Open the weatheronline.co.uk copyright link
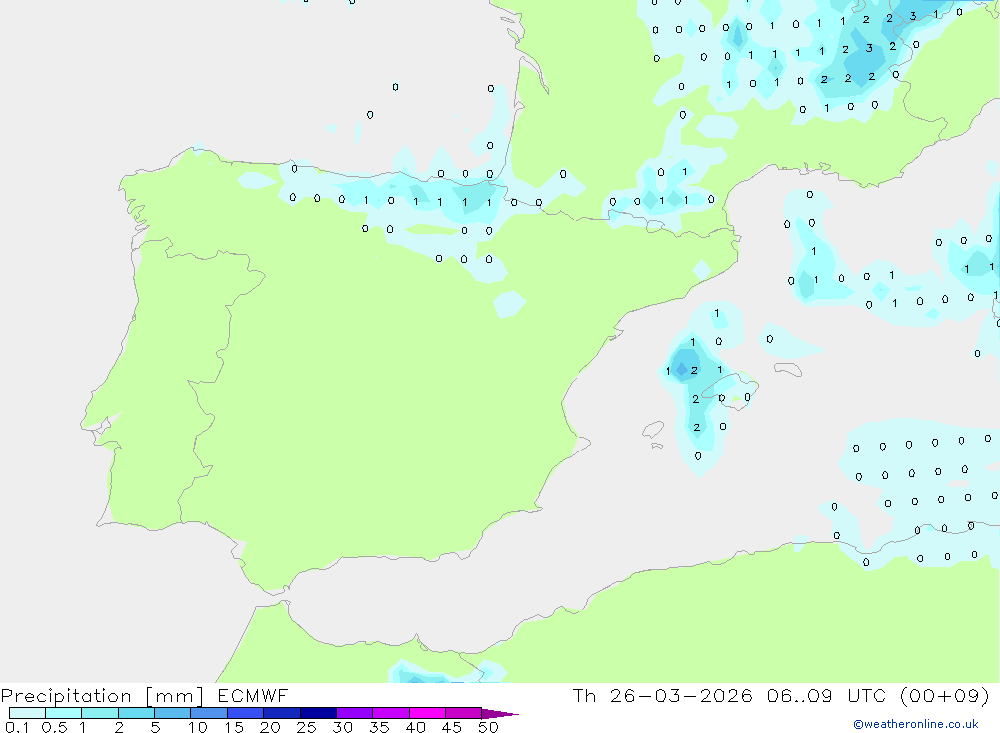The image size is (1000, 733). (x=916, y=724)
